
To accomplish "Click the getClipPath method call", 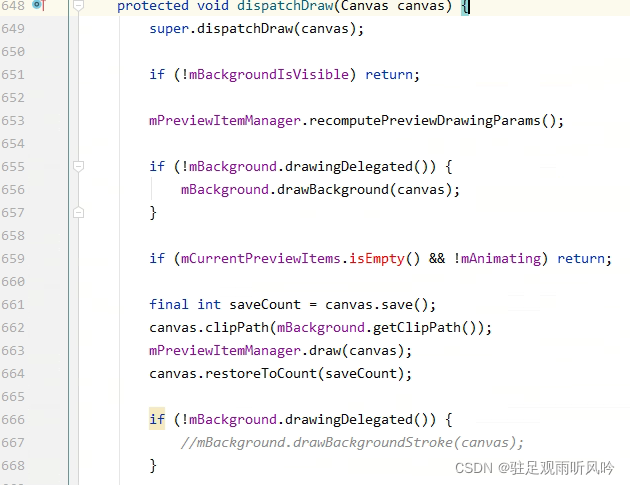I will point(417,327).
